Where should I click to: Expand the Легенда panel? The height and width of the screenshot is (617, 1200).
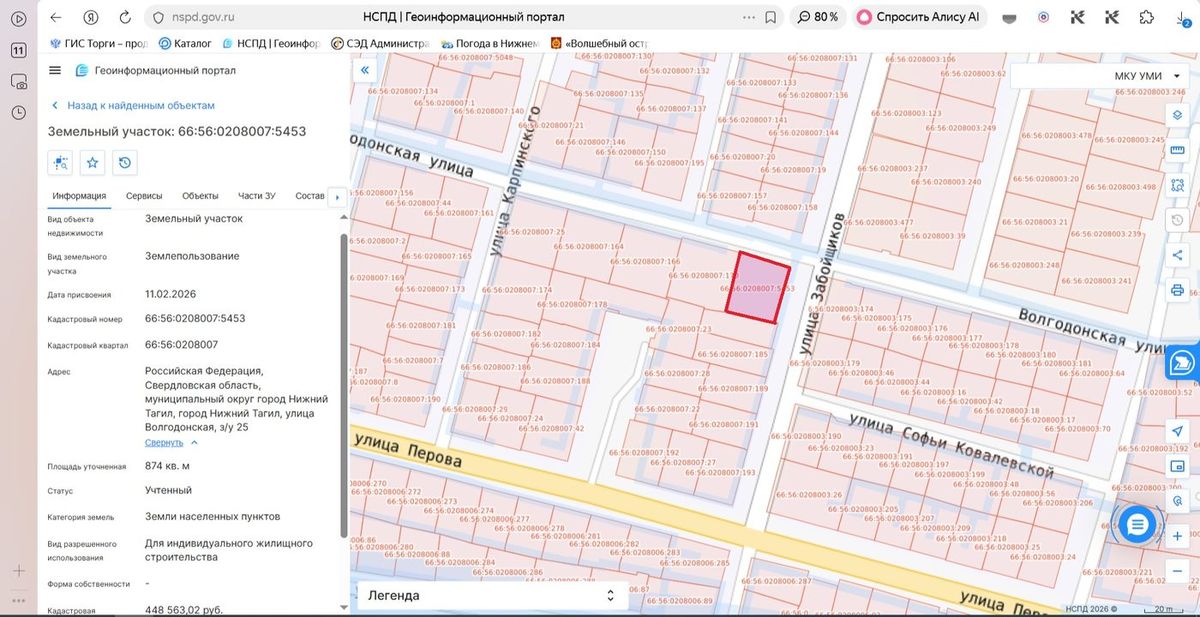click(492, 595)
